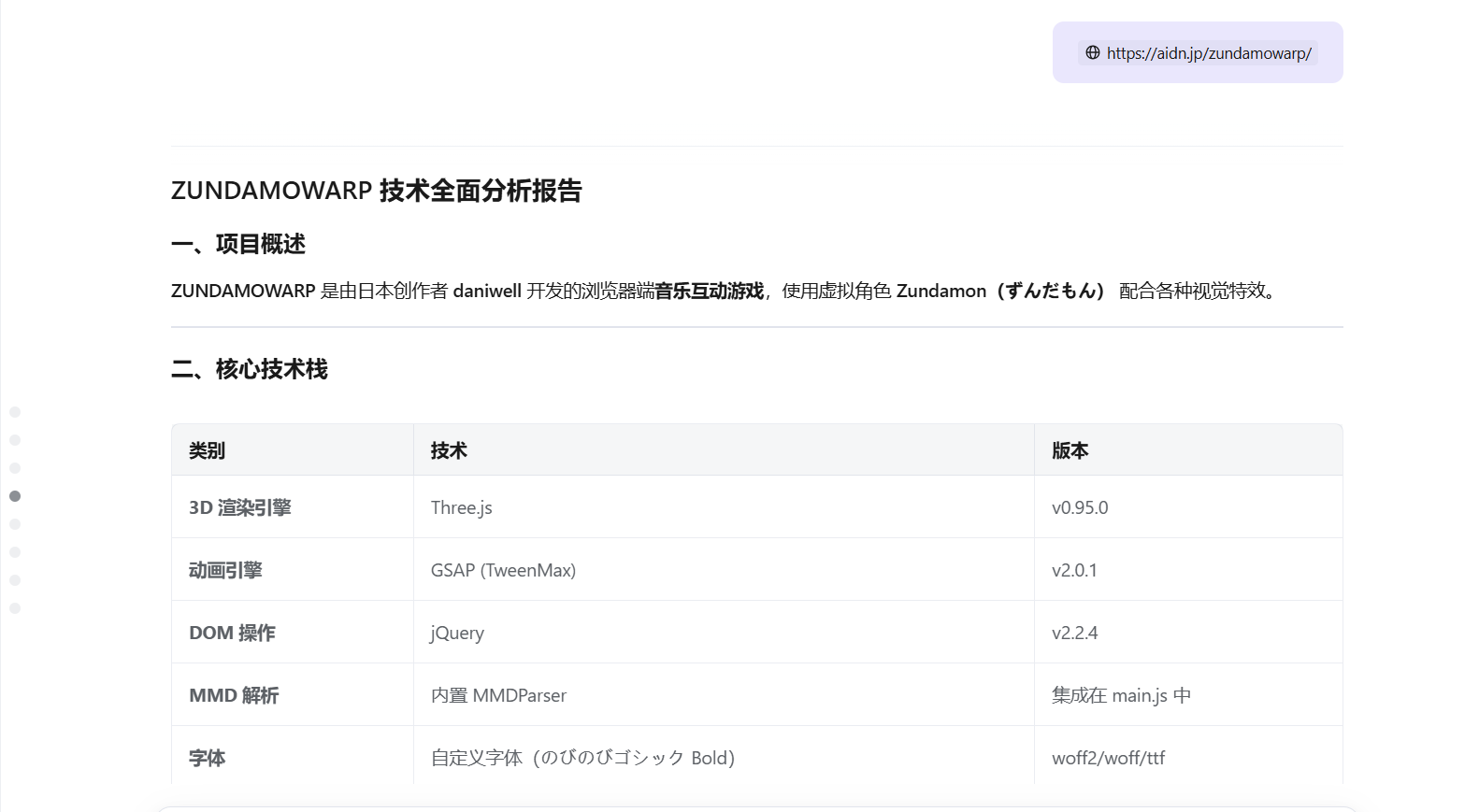
Task: Click the ZUNDAMOWARP 技术全面分析报告 title
Action: pyautogui.click(x=376, y=191)
